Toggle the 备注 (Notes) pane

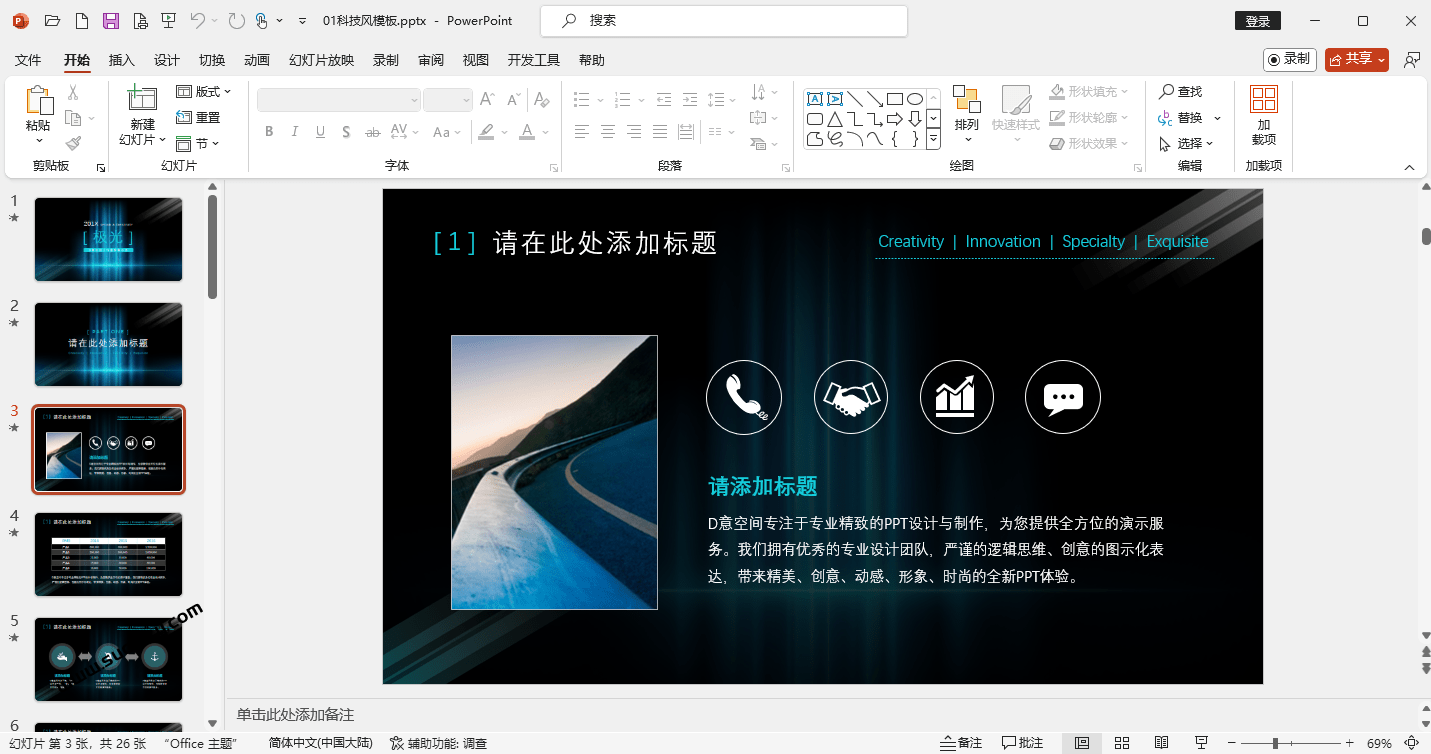(961, 743)
